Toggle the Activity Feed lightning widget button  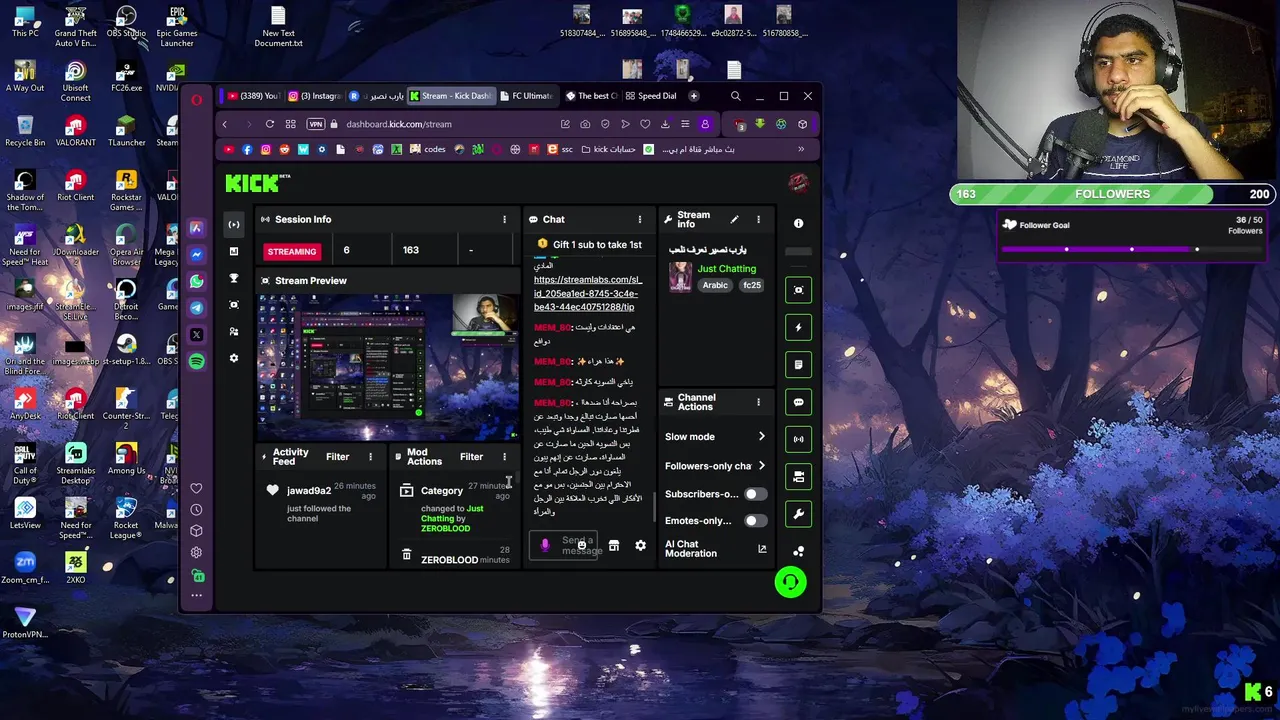coord(798,327)
